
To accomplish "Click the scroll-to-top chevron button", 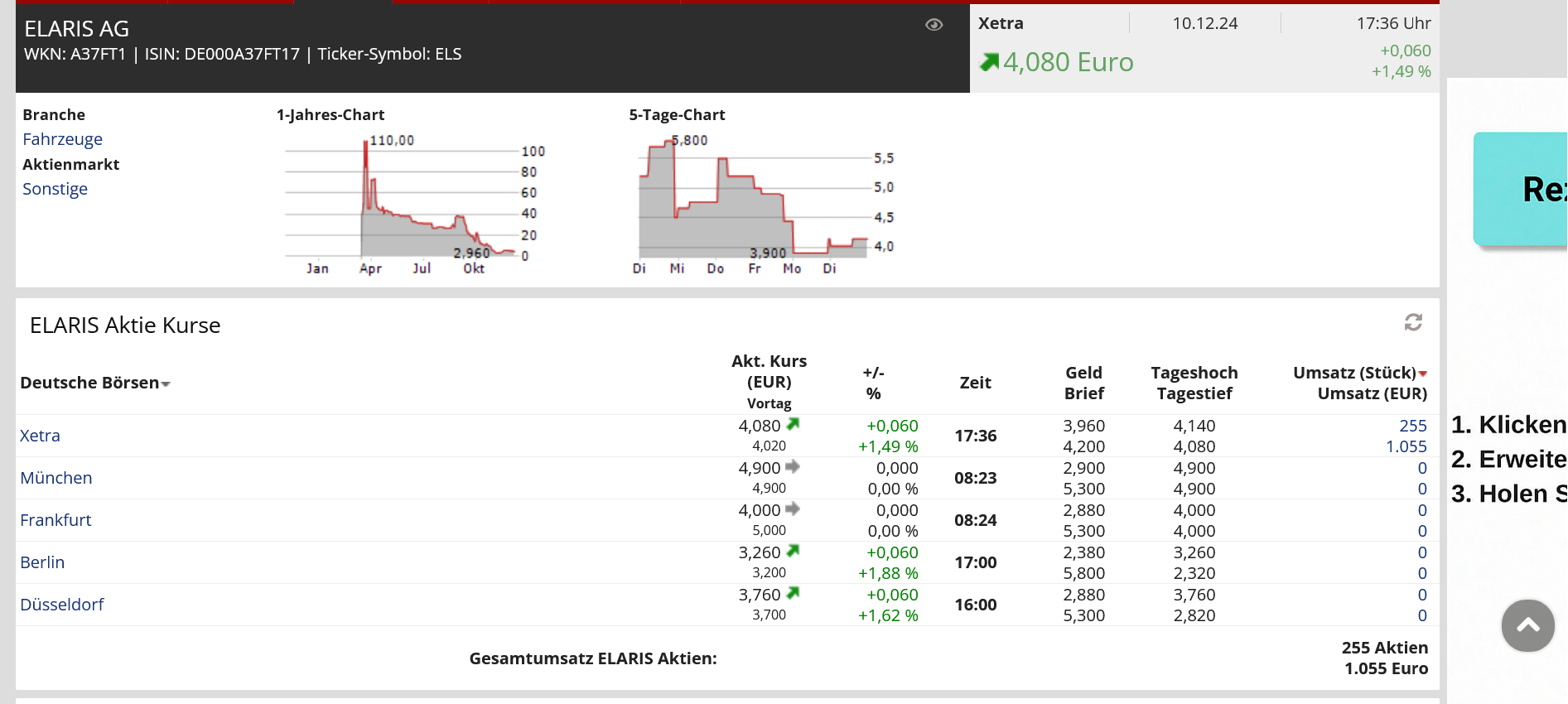I will (x=1527, y=625).
